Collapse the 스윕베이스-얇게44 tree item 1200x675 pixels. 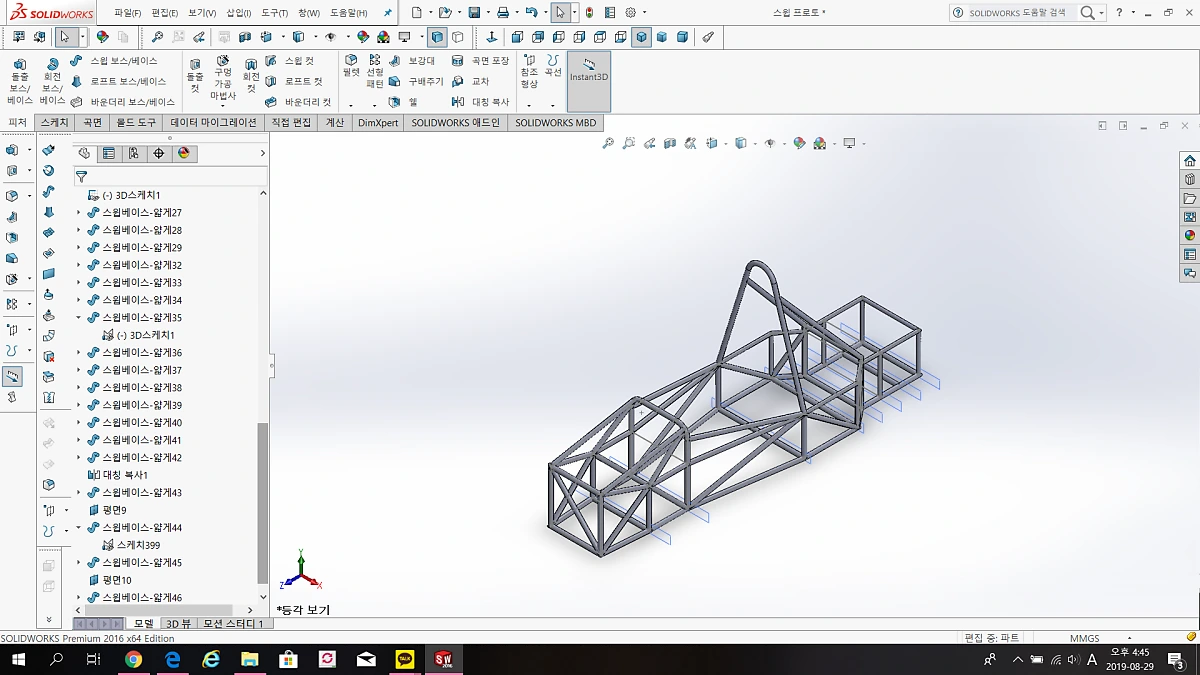[79, 528]
